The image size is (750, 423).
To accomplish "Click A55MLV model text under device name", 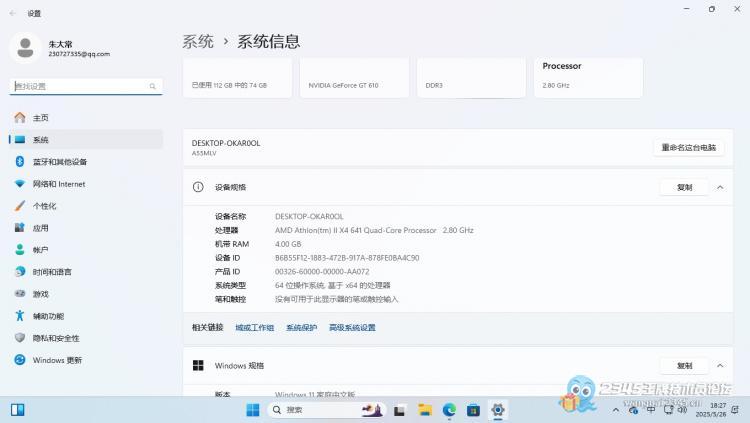I will 204,153.
